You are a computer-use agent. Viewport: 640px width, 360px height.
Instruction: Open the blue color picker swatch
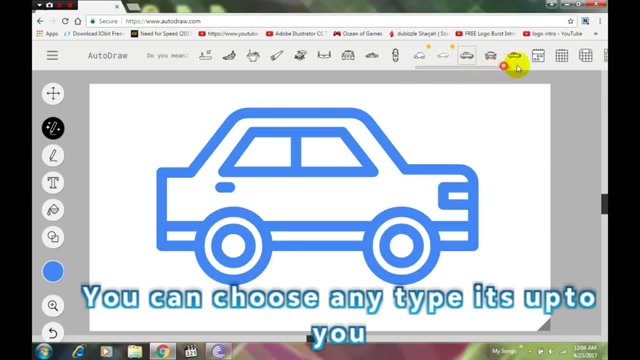[53, 271]
